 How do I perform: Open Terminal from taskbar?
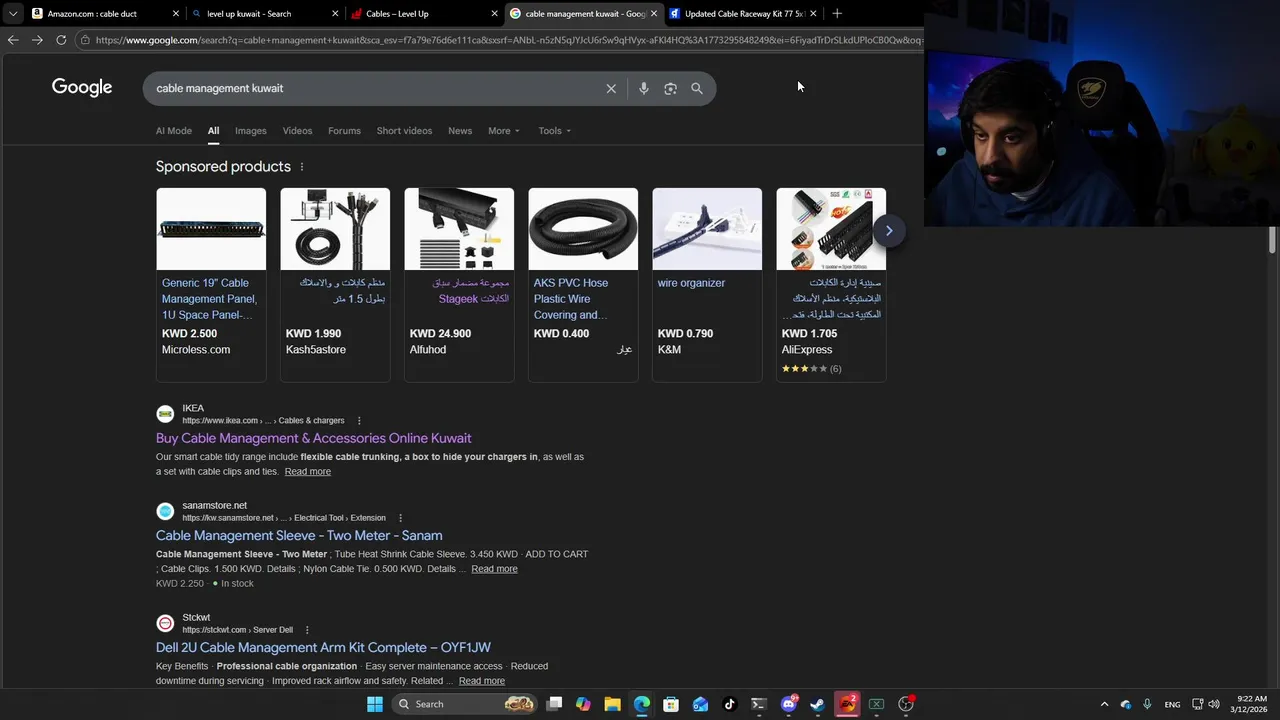759,704
